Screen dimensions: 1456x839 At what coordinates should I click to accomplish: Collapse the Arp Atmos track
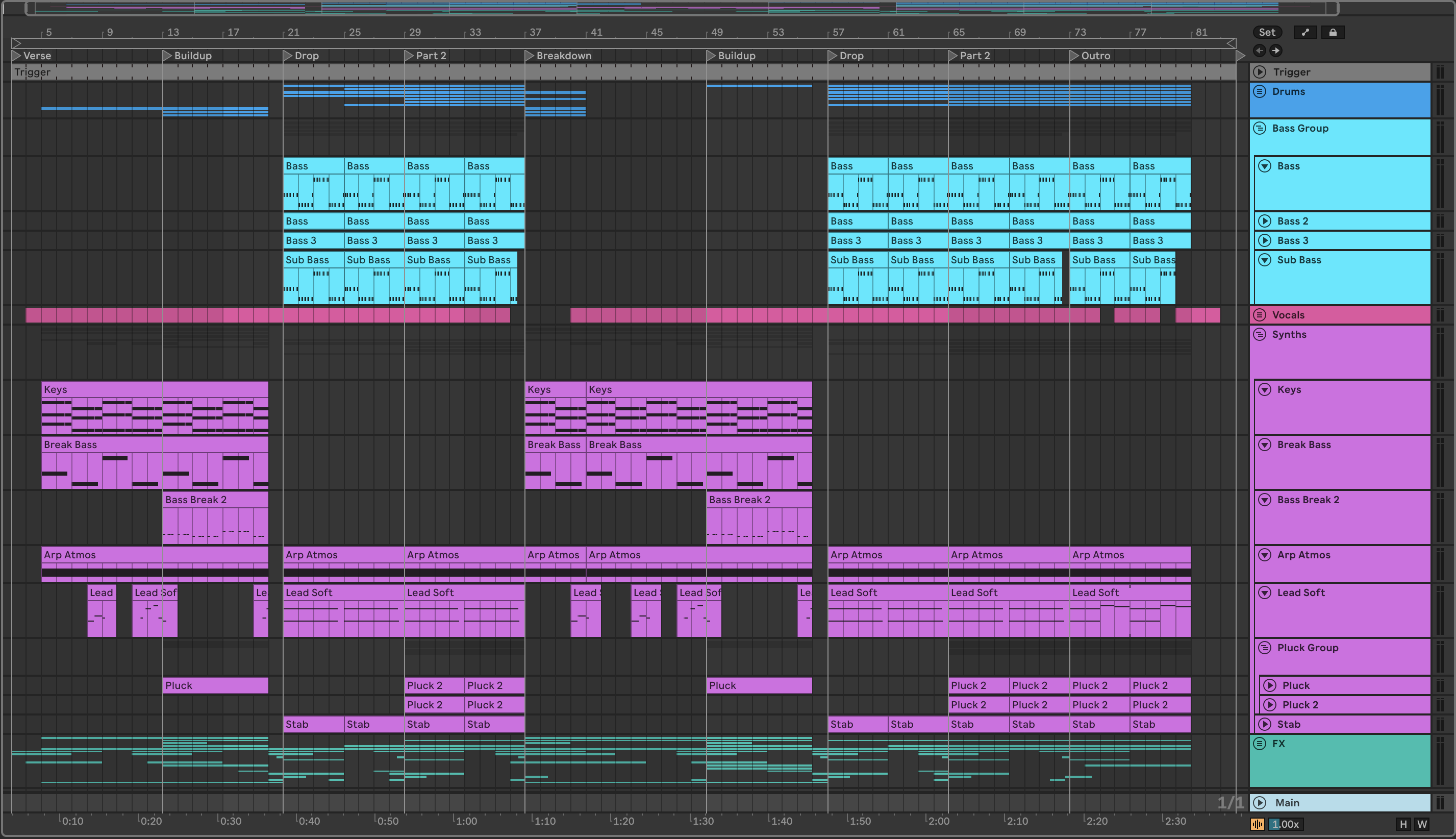(x=1265, y=555)
